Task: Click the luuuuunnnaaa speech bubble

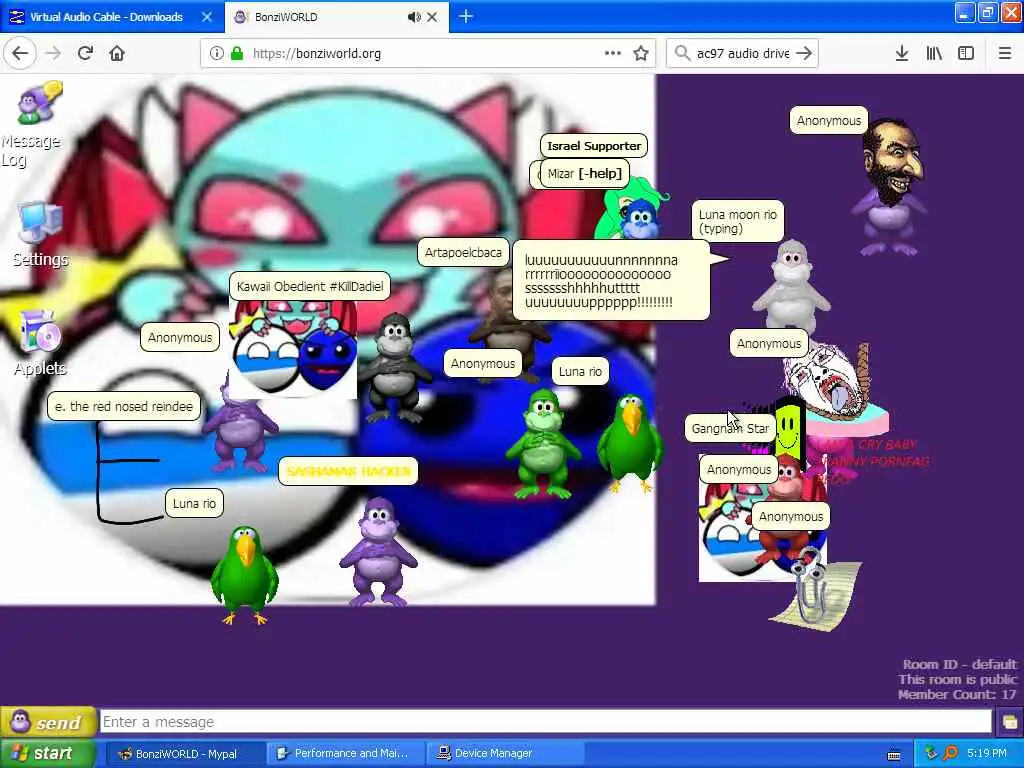Action: (x=611, y=281)
